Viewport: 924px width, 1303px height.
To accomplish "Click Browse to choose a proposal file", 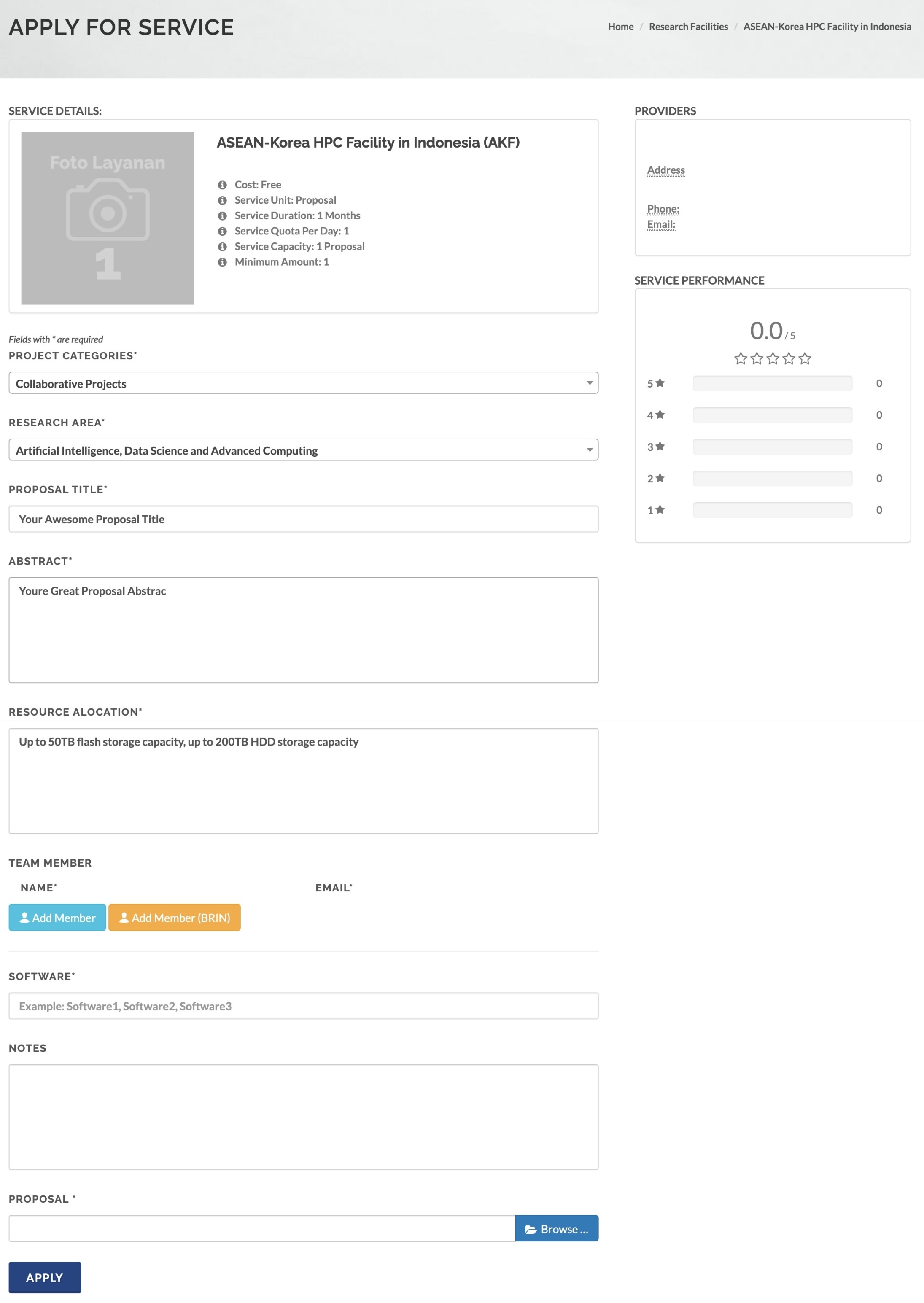I will [556, 1228].
